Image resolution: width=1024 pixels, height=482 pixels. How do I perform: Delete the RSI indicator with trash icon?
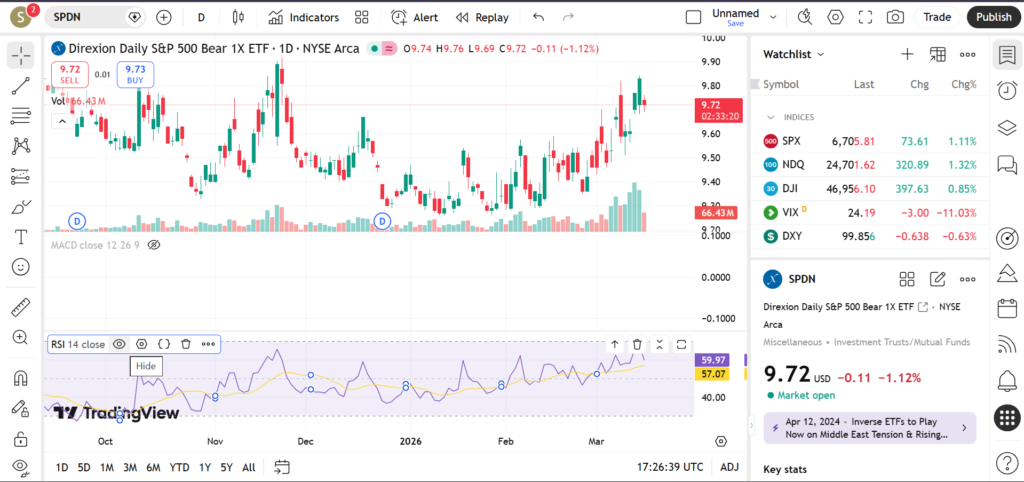click(186, 344)
